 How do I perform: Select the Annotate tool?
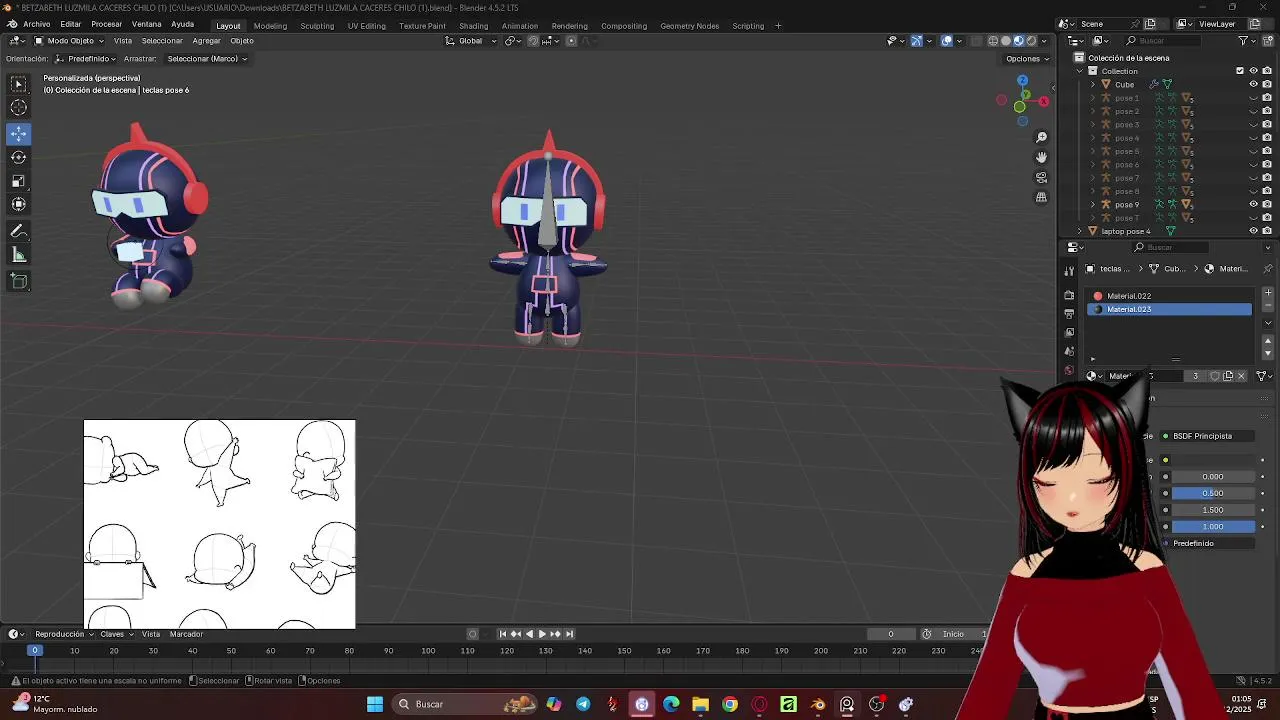(19, 231)
